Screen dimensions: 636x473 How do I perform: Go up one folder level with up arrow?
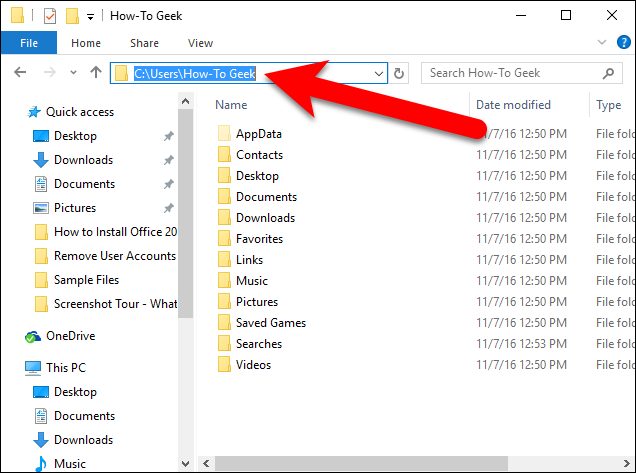pos(96,72)
